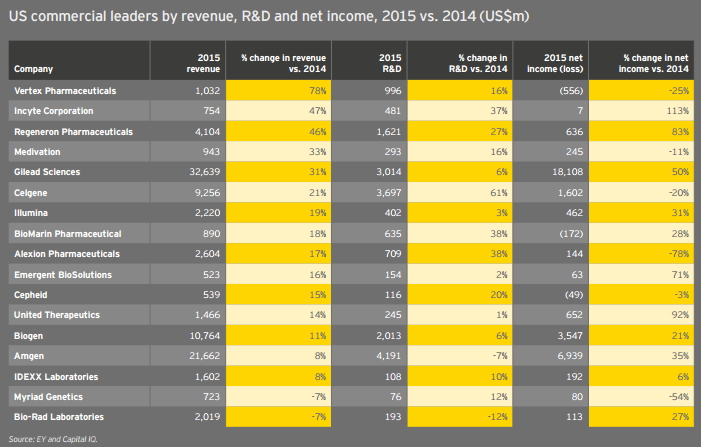Click Emergent BioSolutions company name
Image resolution: width=701 pixels, height=447 pixels.
63,275
